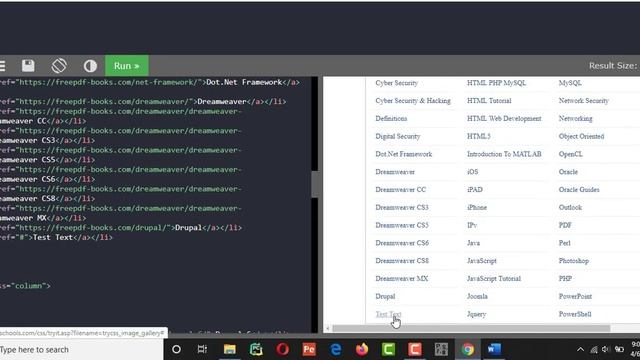
Task: Click the plain Oracle link
Action: (x=568, y=172)
